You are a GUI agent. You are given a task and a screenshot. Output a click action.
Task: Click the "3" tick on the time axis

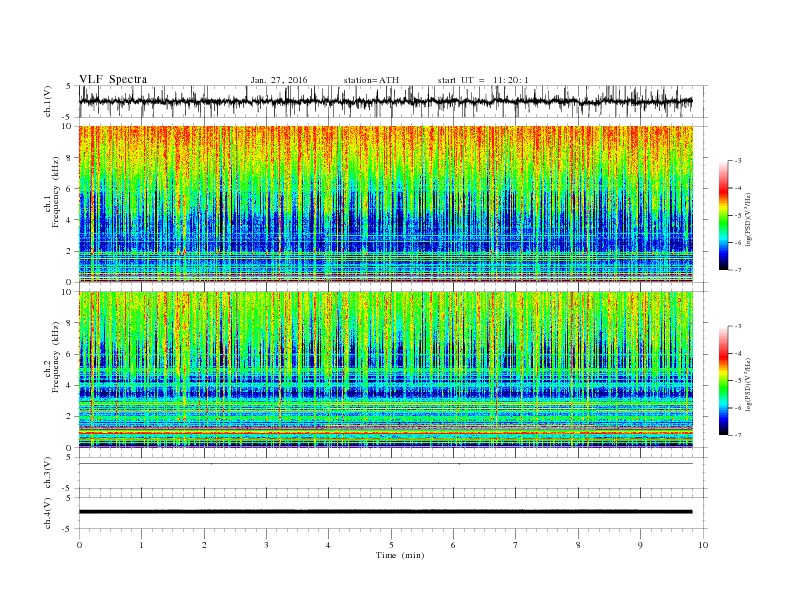pyautogui.click(x=266, y=545)
